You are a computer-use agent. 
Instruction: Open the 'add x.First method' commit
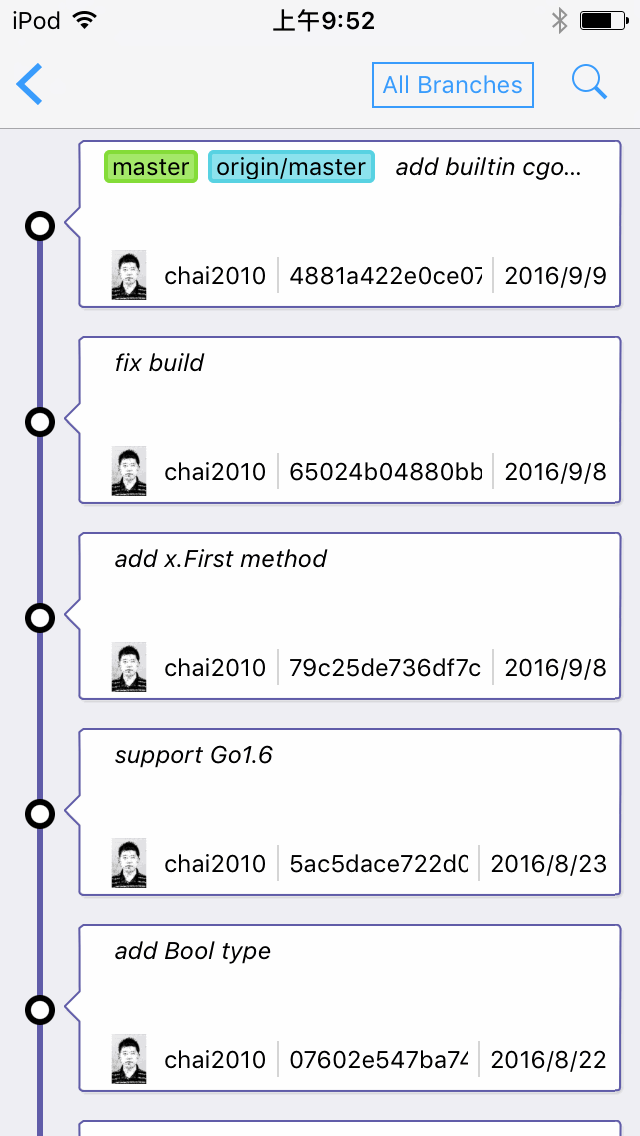pyautogui.click(x=221, y=559)
